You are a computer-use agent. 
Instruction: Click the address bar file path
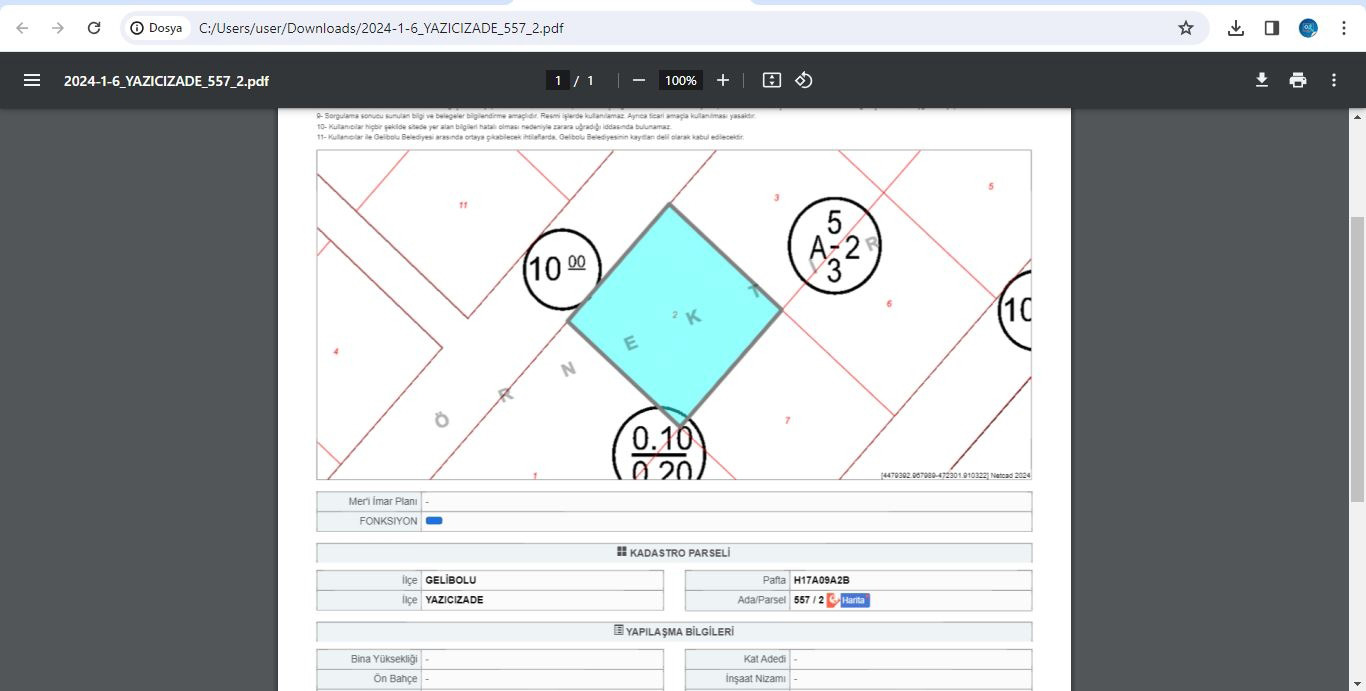pyautogui.click(x=380, y=28)
